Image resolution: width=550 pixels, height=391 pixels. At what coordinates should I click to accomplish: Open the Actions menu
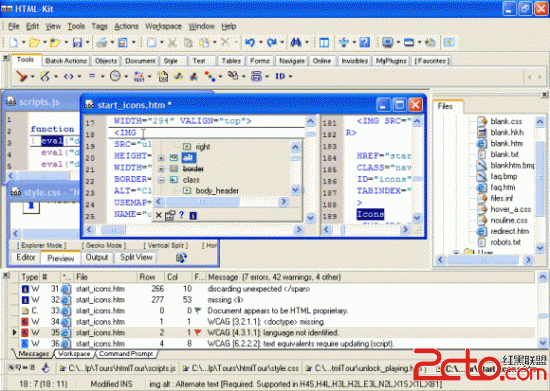pos(126,26)
